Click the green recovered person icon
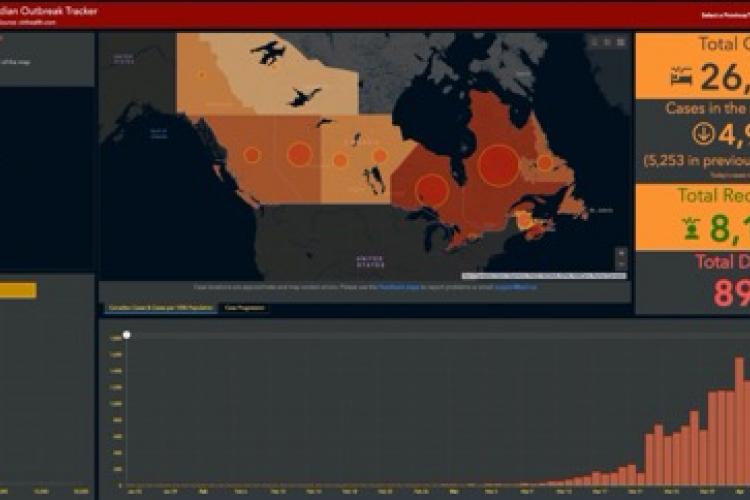 coord(691,228)
